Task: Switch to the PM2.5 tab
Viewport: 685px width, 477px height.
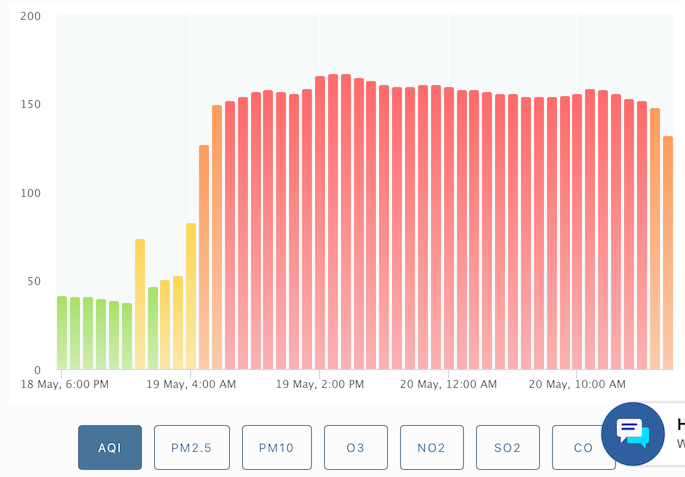Action: coord(192,448)
